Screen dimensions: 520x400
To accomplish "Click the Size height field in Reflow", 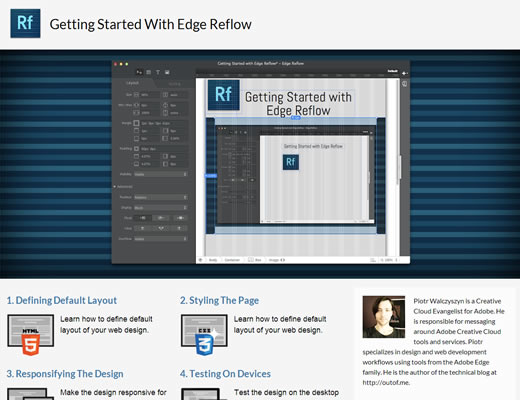I will pos(178,95).
